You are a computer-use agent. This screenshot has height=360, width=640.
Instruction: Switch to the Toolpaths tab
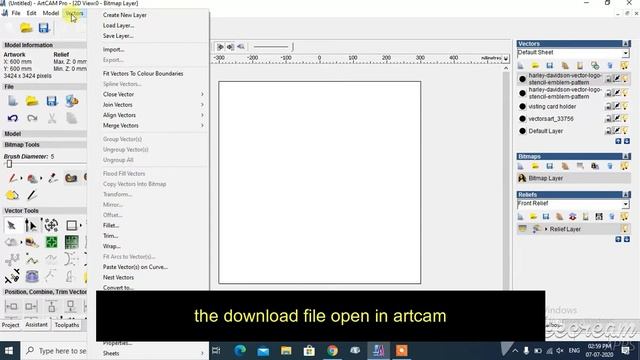[67, 325]
